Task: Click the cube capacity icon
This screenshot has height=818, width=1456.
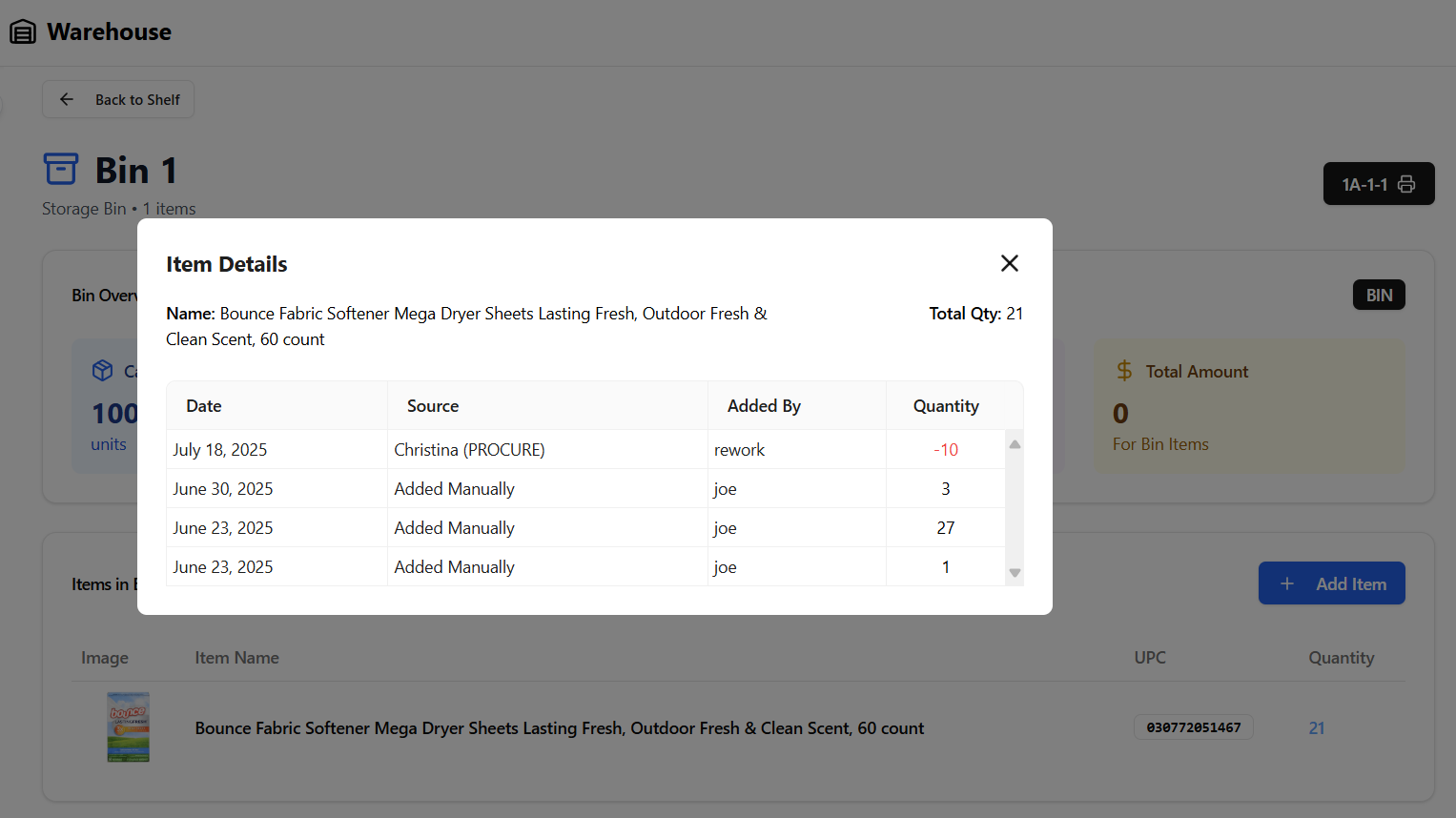Action: pos(103,371)
